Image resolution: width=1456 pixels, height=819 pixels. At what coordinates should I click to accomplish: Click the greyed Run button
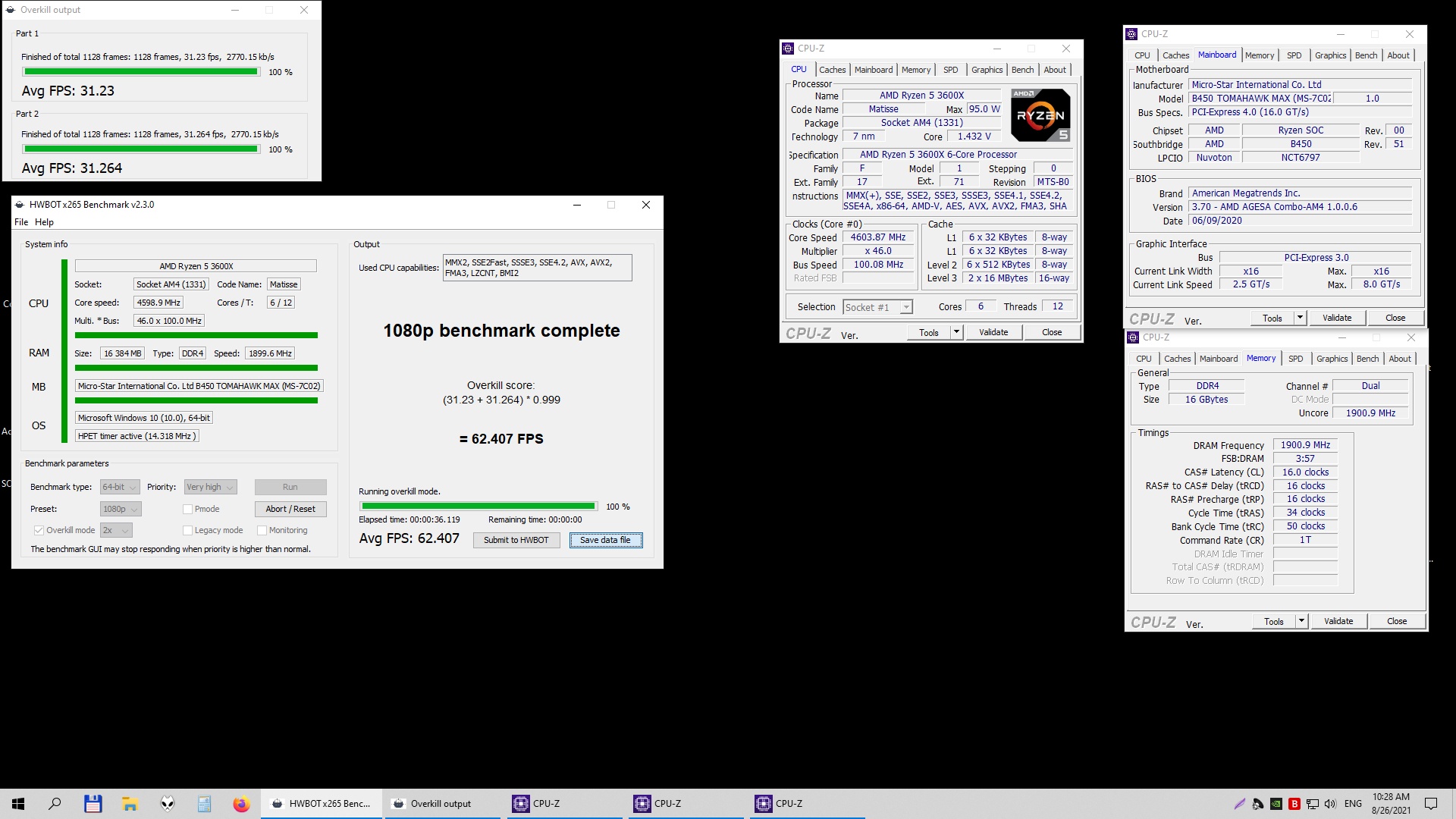(290, 487)
